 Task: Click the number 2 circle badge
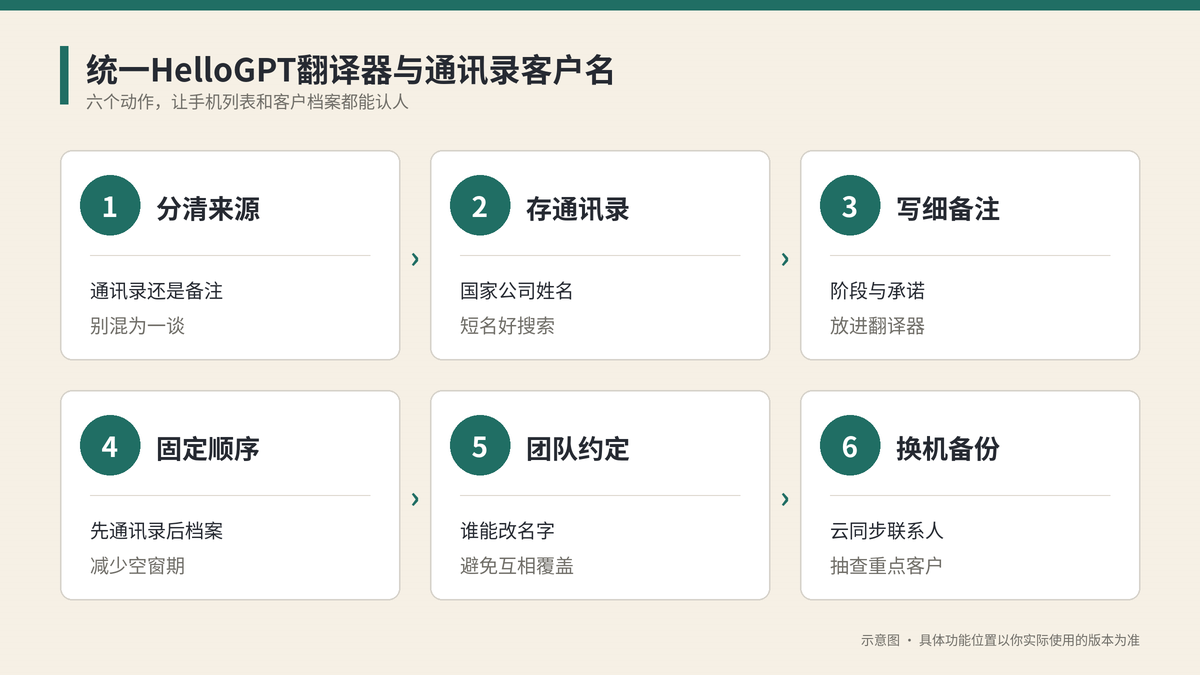tap(480, 207)
